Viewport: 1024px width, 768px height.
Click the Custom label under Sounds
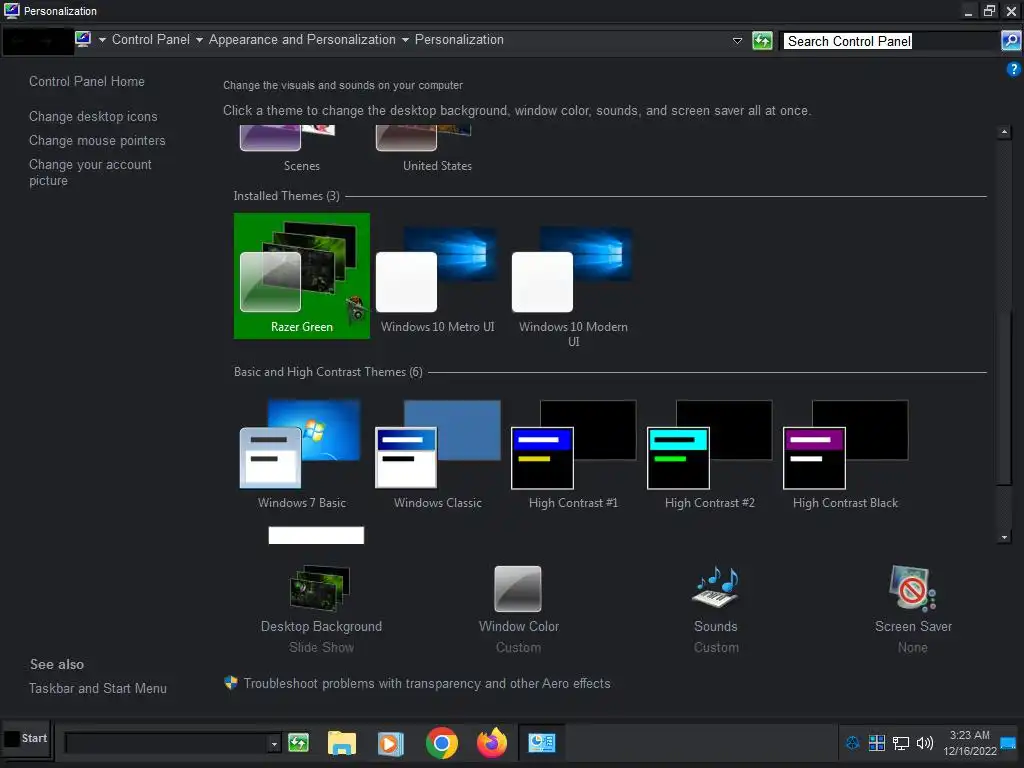click(x=716, y=647)
